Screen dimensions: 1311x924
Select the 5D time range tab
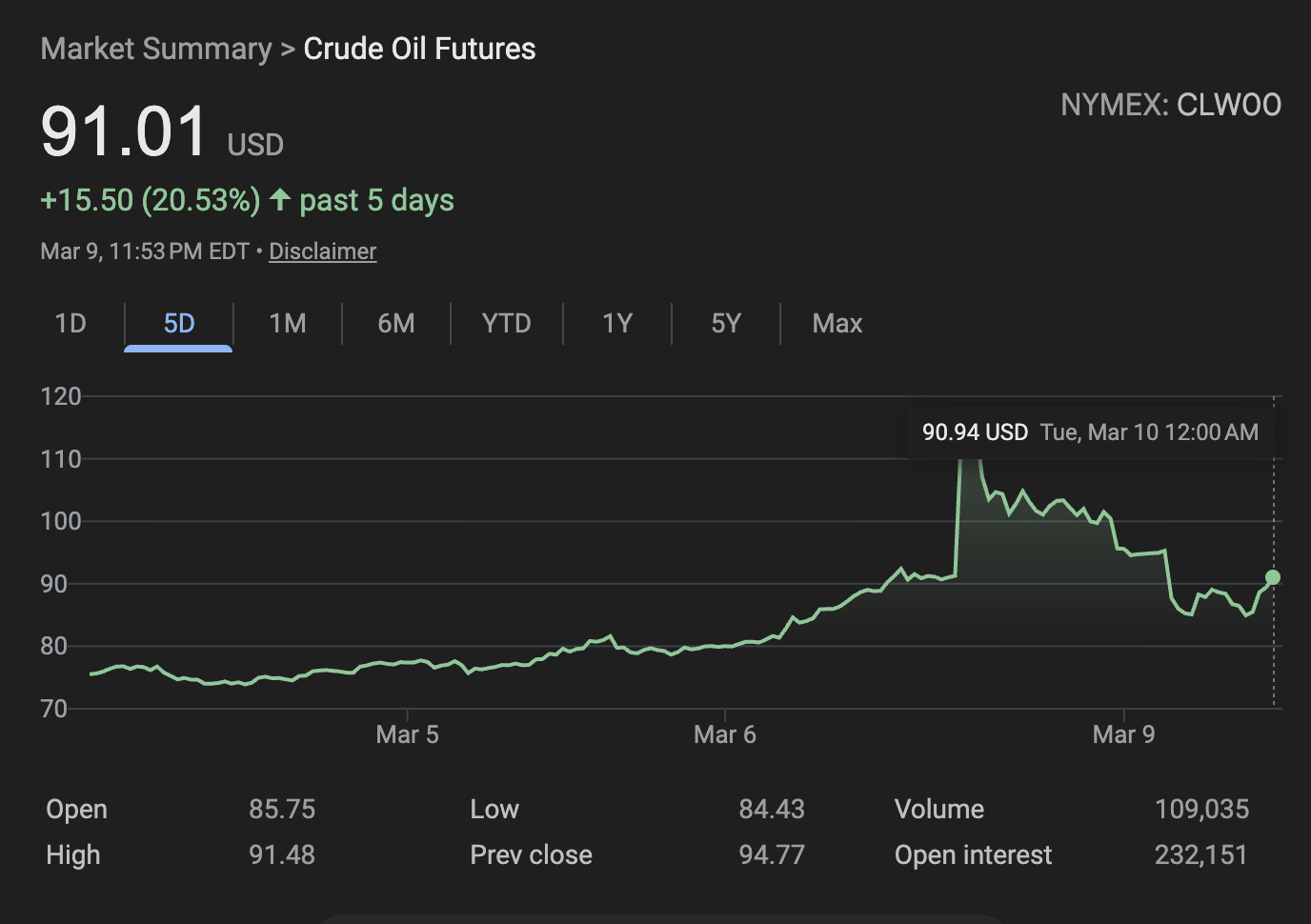coord(178,324)
